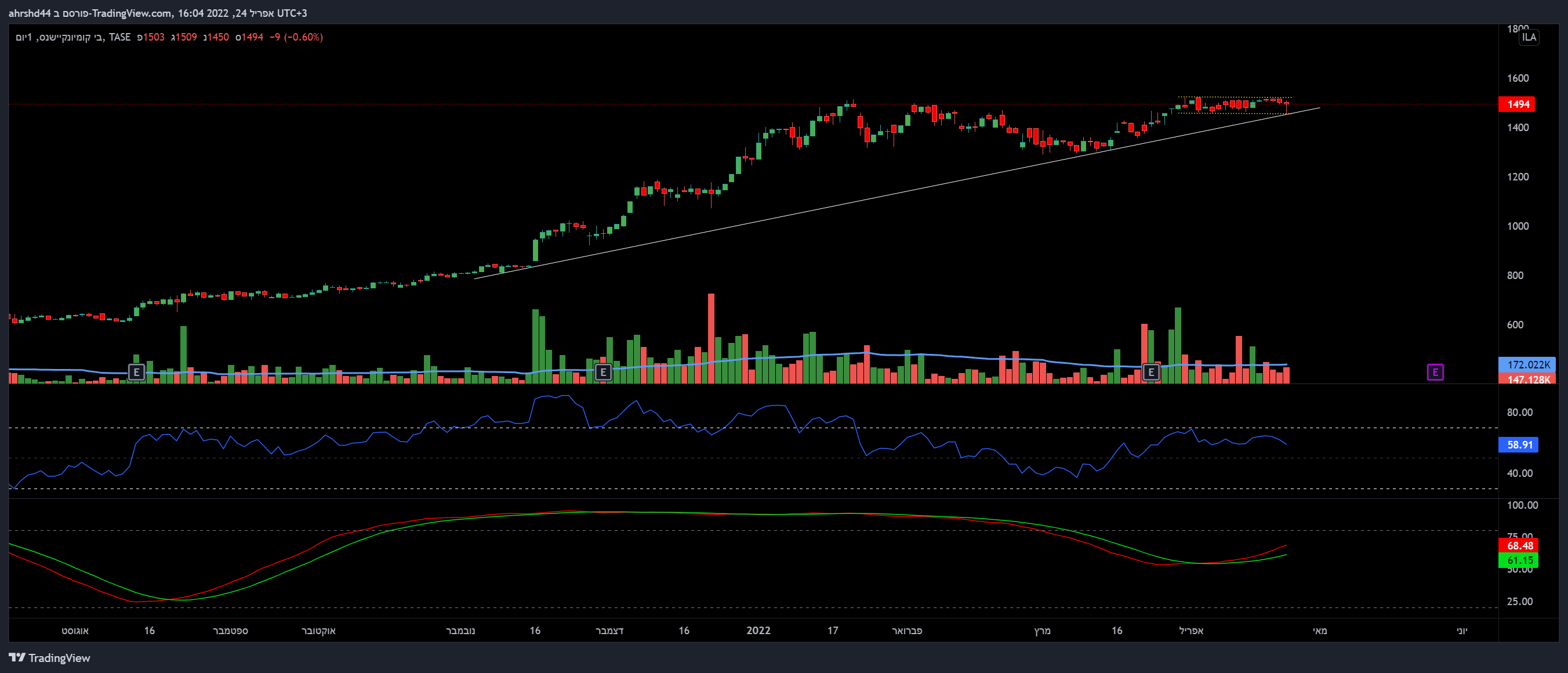Click the אוגוסט label on the time axis
This screenshot has height=673, width=1568.
pos(75,631)
